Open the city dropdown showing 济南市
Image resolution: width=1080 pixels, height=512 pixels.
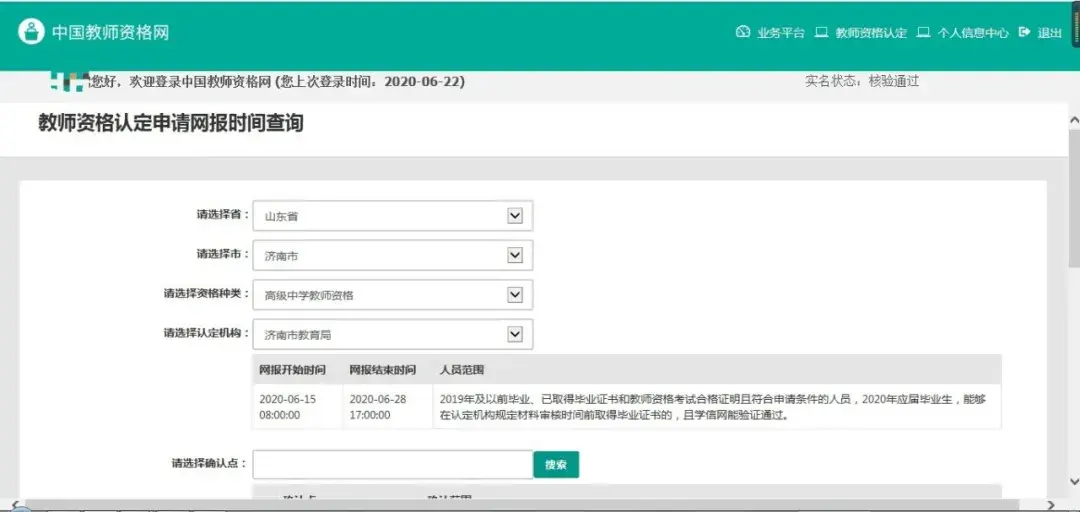click(x=393, y=256)
